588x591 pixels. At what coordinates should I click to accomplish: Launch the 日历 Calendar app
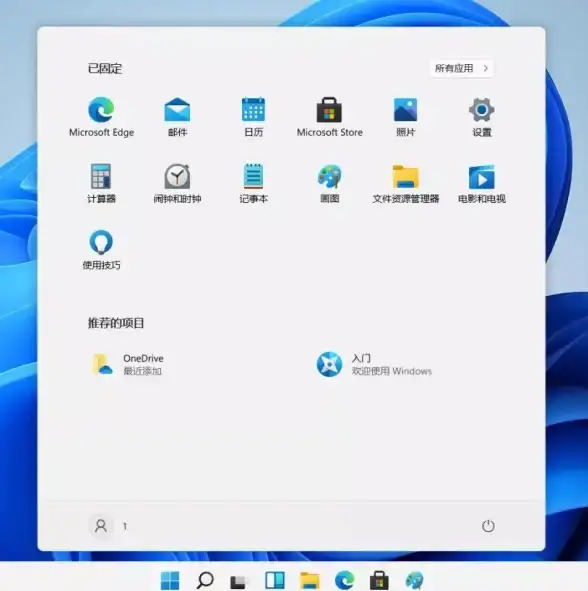click(253, 116)
